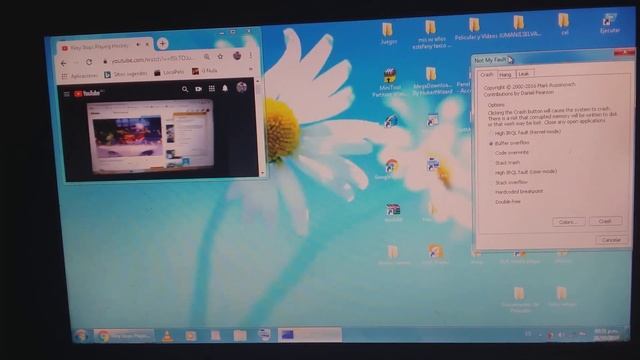Open the LocalPelis bookmark
640x360 pixels.
tap(169, 73)
